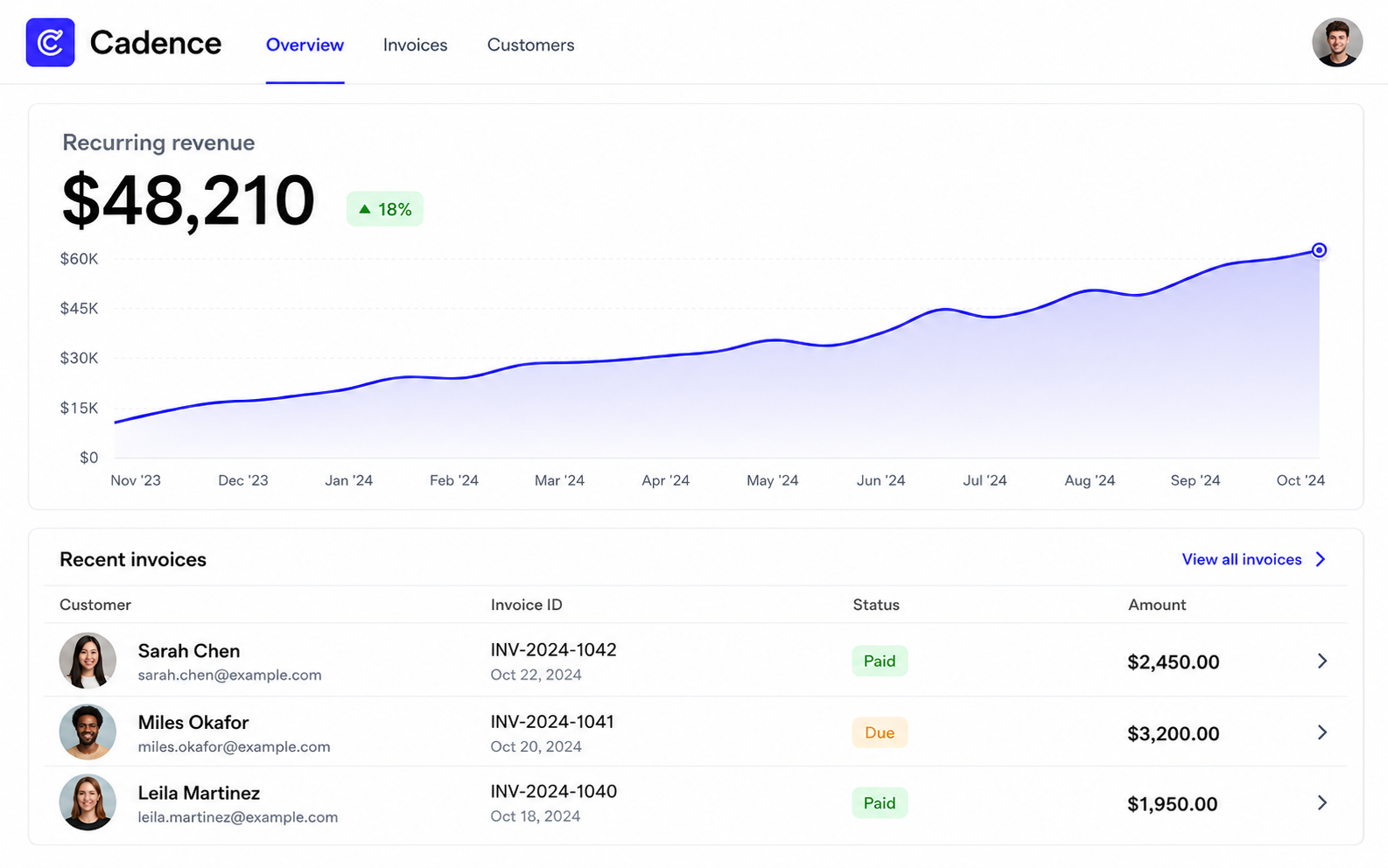The image size is (1388, 868).
Task: Click the email miles.okafor@example.com
Action: coord(234,746)
